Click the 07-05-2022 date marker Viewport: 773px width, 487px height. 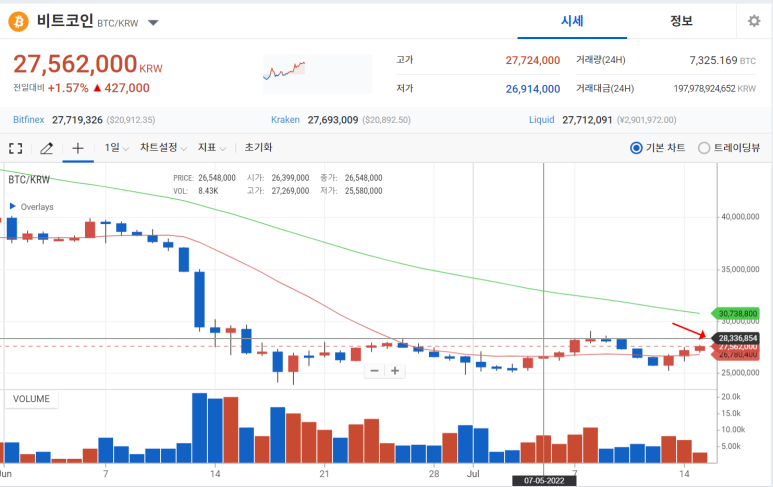tap(544, 481)
